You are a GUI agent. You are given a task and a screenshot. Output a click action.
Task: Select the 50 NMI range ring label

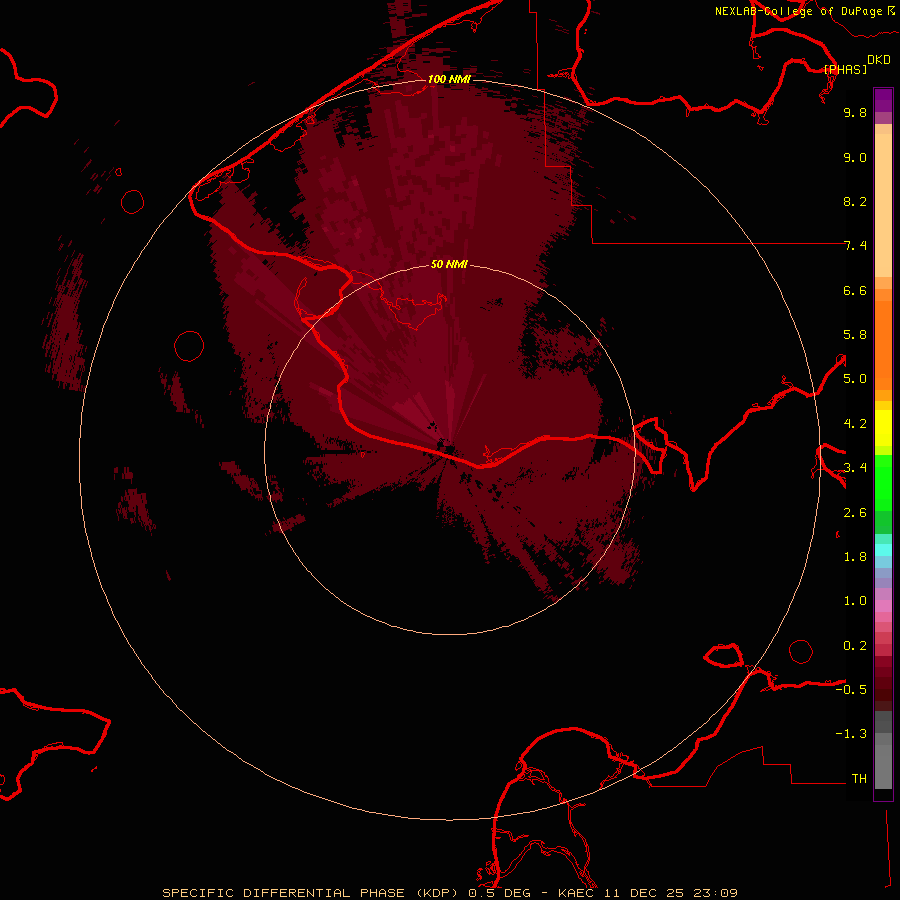click(x=449, y=264)
